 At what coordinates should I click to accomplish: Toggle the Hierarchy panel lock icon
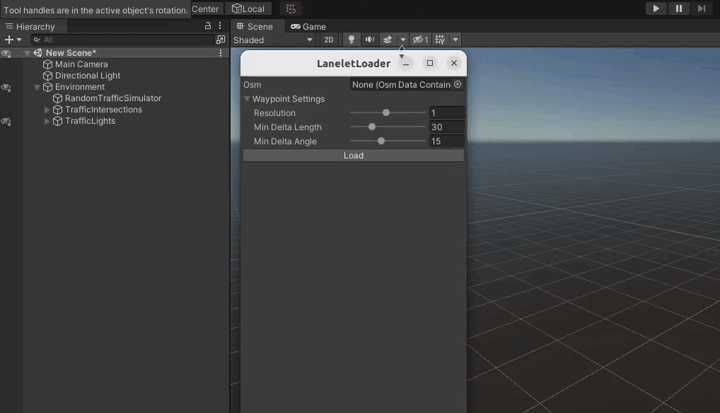click(x=208, y=26)
